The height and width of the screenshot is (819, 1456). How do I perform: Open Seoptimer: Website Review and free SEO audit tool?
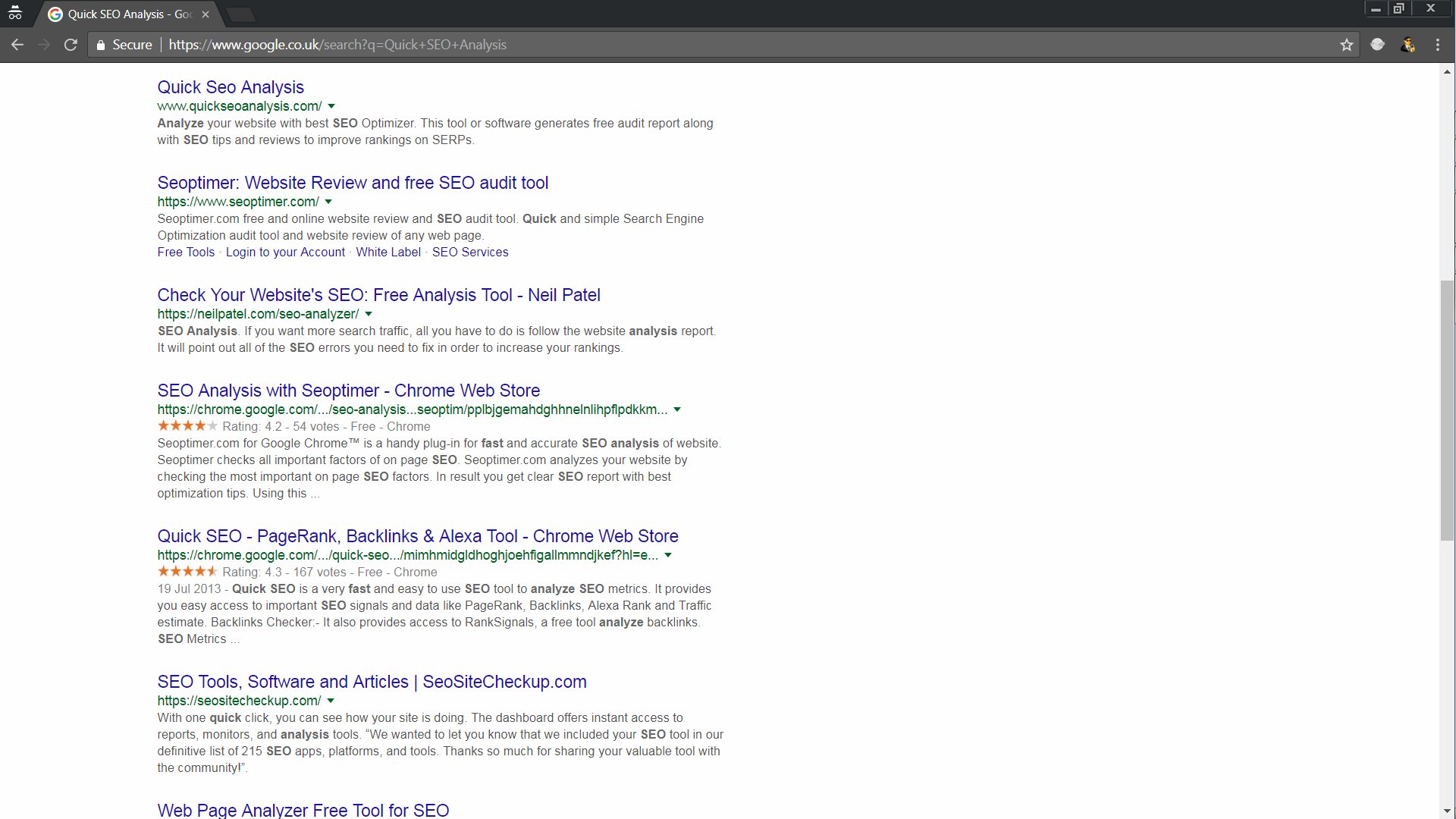(353, 183)
